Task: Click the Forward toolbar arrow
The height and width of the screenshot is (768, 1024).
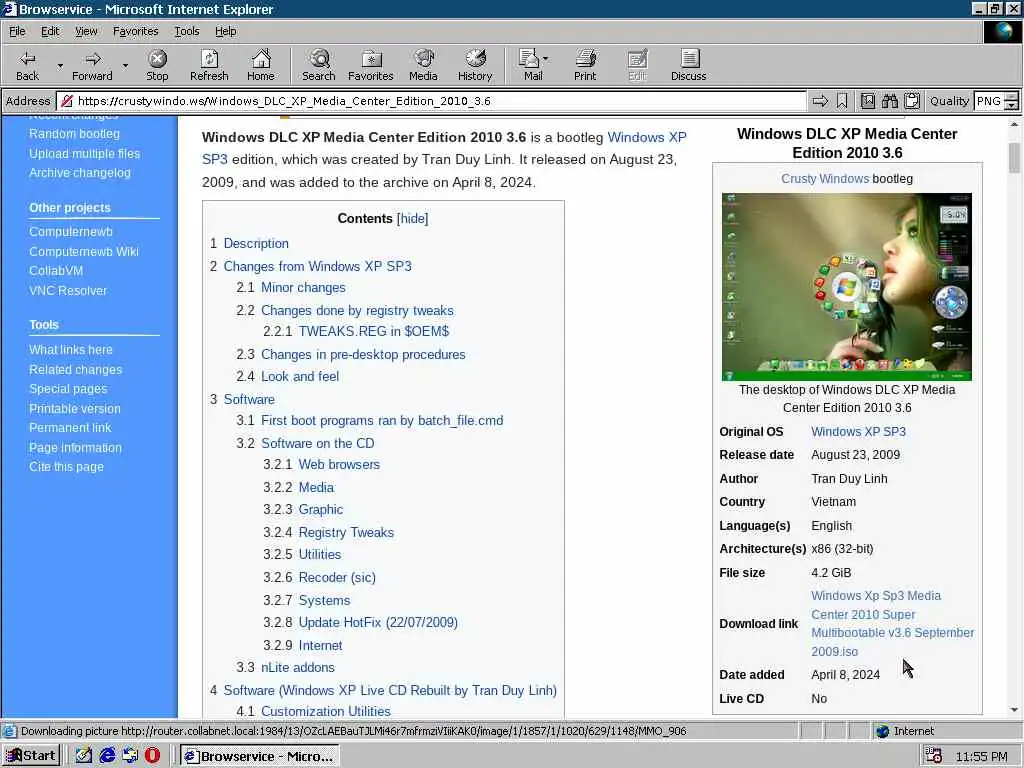Action: pos(92,65)
